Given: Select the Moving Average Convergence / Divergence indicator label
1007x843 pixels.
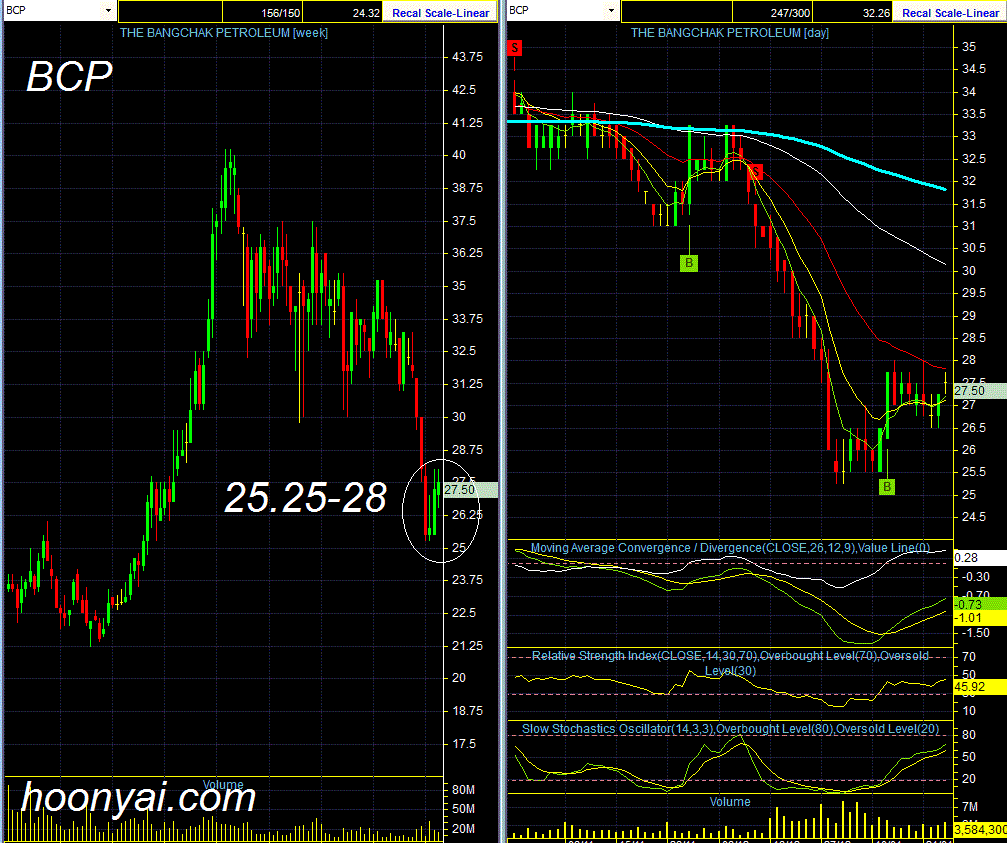Looking at the screenshot, I should coord(730,548).
